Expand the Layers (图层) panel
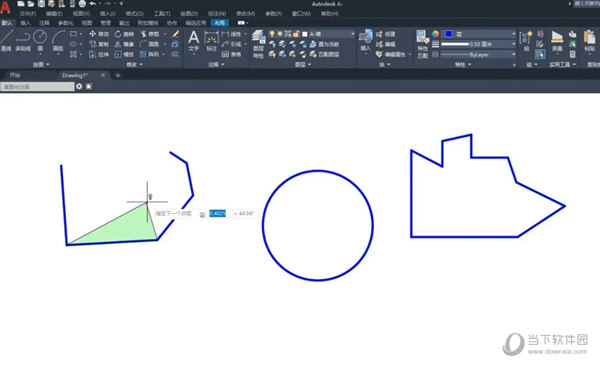 pyautogui.click(x=303, y=65)
